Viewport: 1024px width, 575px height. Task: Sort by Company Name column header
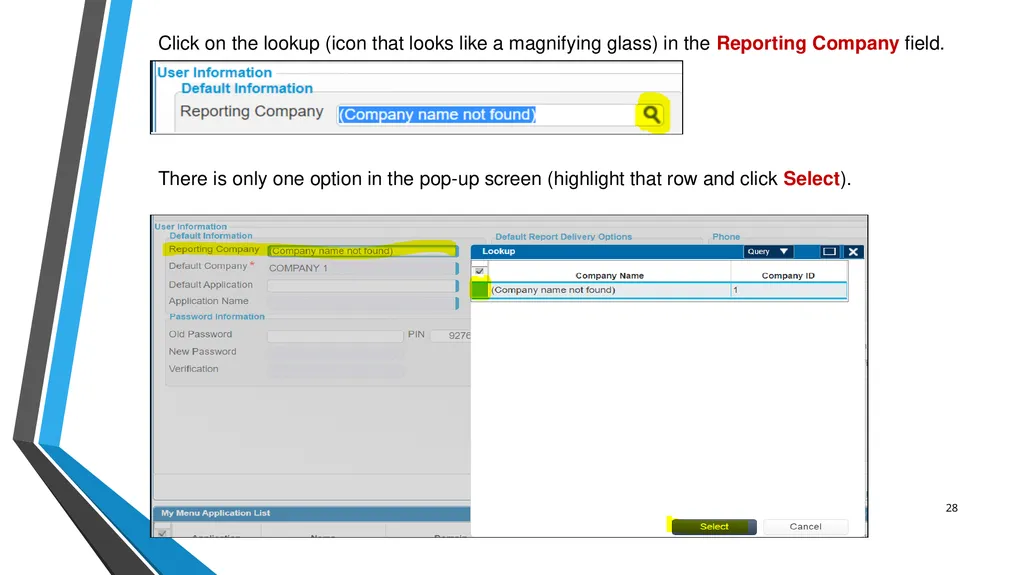click(609, 276)
